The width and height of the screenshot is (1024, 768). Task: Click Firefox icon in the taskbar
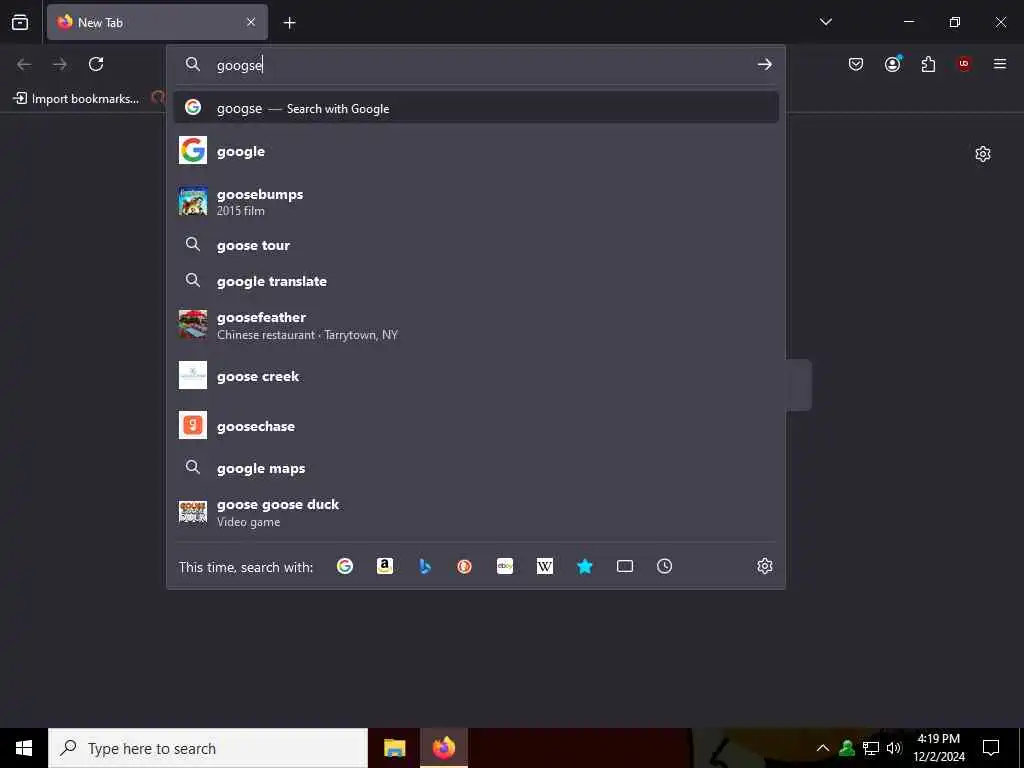[443, 748]
